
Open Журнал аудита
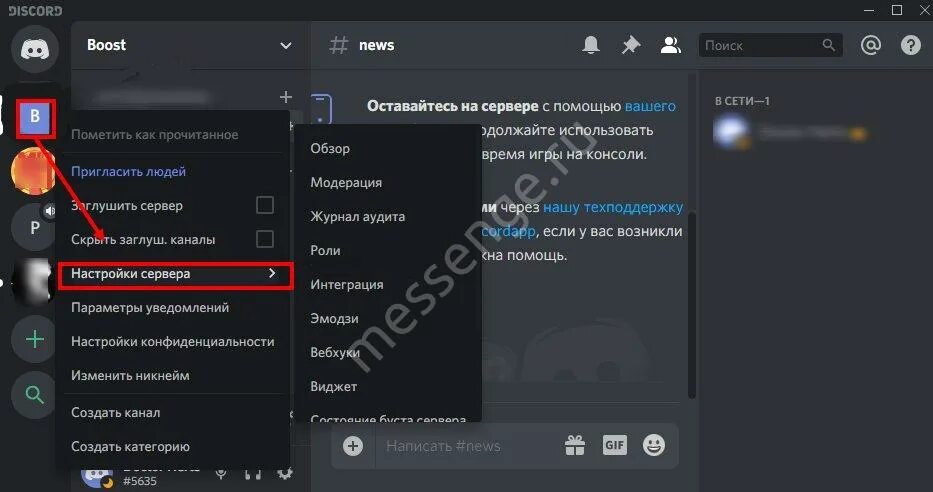(358, 217)
